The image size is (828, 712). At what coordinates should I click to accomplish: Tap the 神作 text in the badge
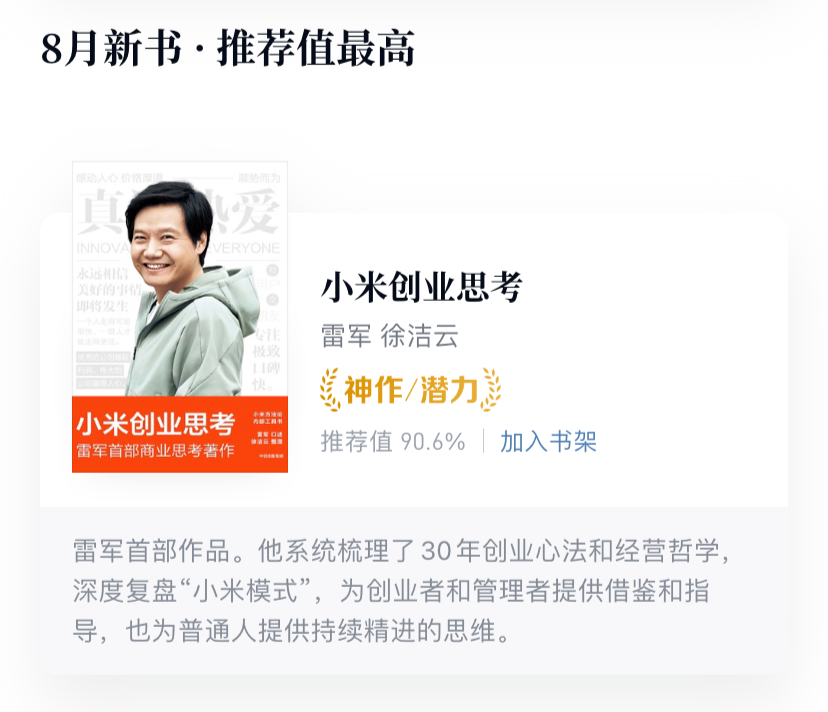click(373, 390)
